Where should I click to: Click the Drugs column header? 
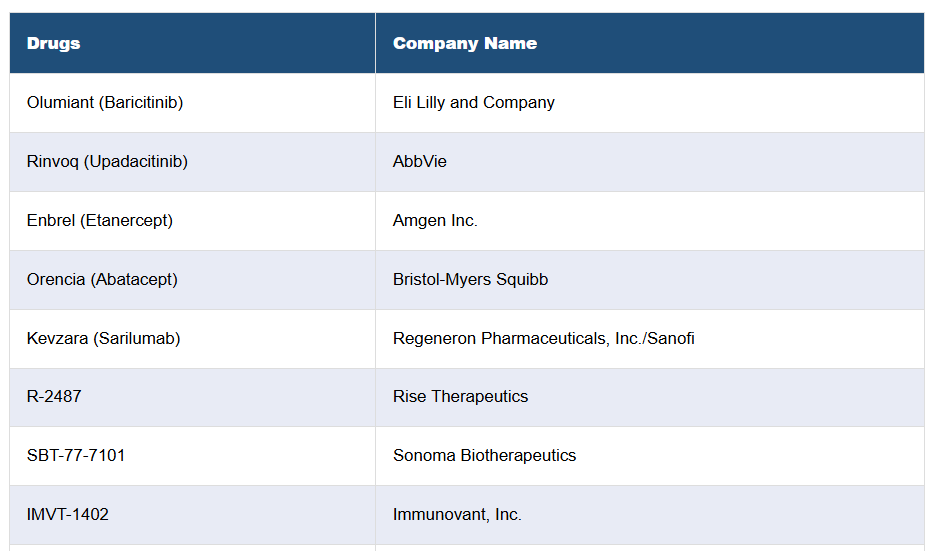(54, 43)
